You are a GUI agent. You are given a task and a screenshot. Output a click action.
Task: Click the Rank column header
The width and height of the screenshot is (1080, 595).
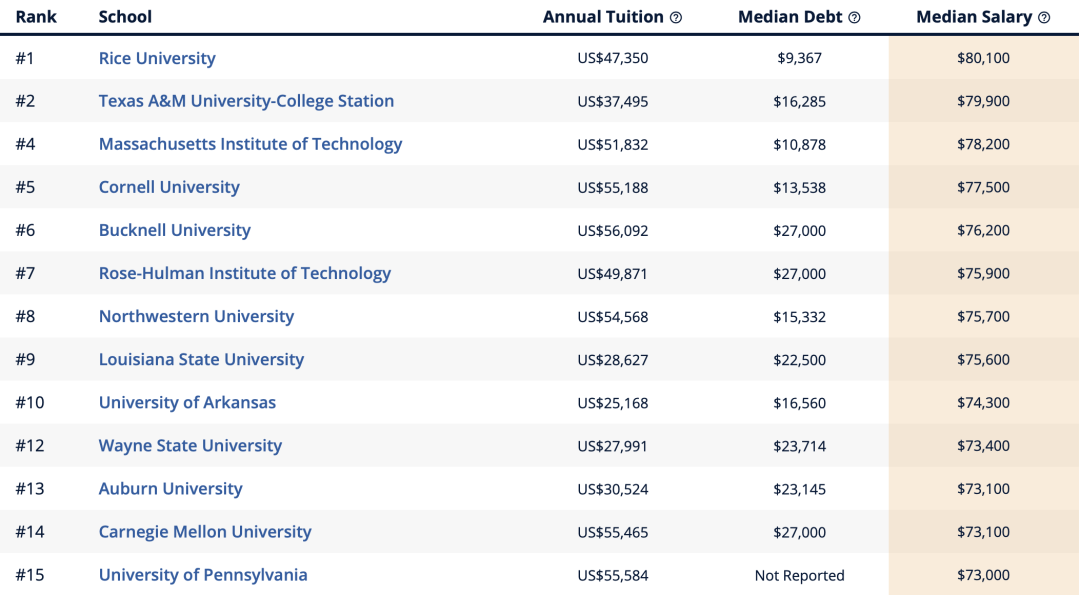(36, 17)
